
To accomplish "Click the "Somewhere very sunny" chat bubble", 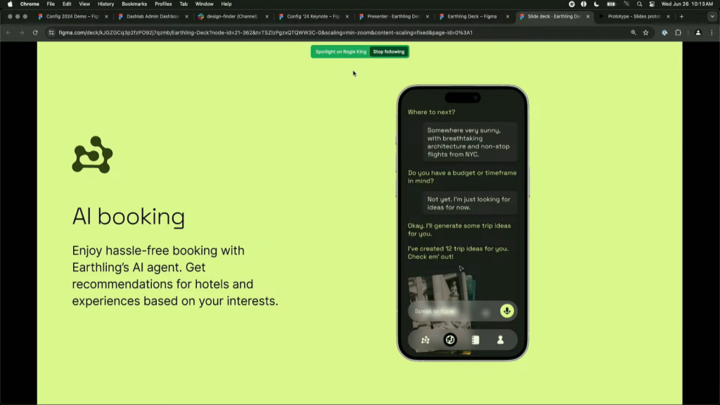I will (470, 142).
